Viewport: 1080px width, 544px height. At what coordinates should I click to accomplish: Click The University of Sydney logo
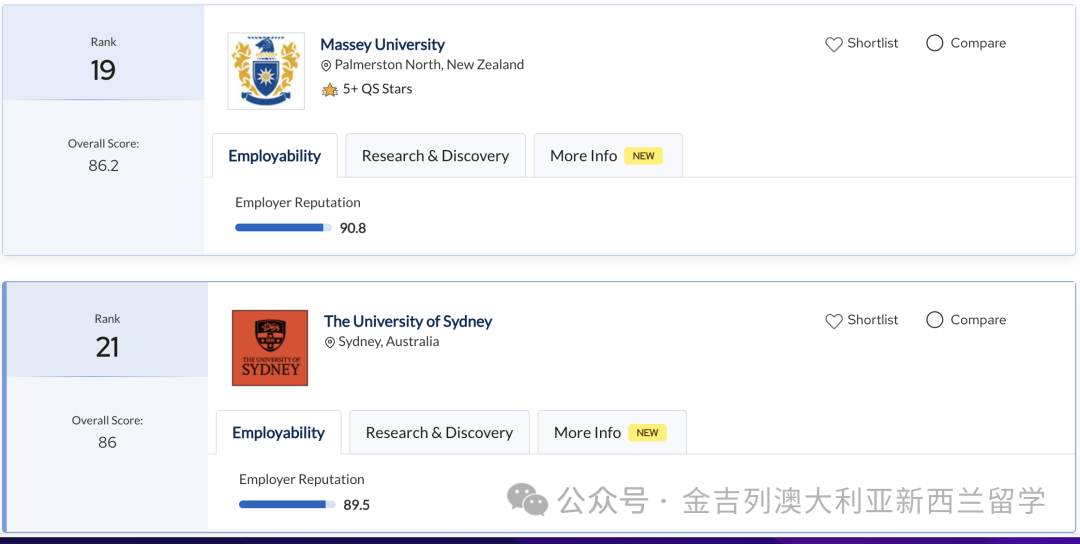[270, 348]
